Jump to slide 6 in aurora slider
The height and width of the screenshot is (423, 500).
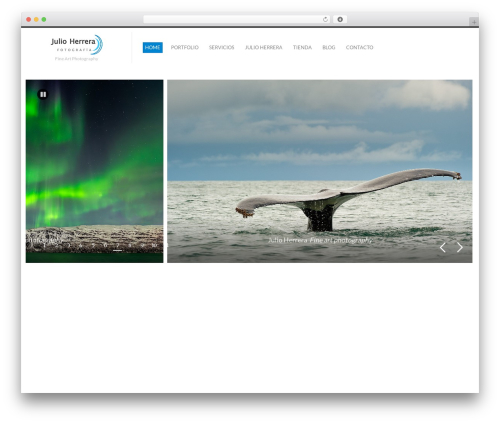[x=105, y=245]
